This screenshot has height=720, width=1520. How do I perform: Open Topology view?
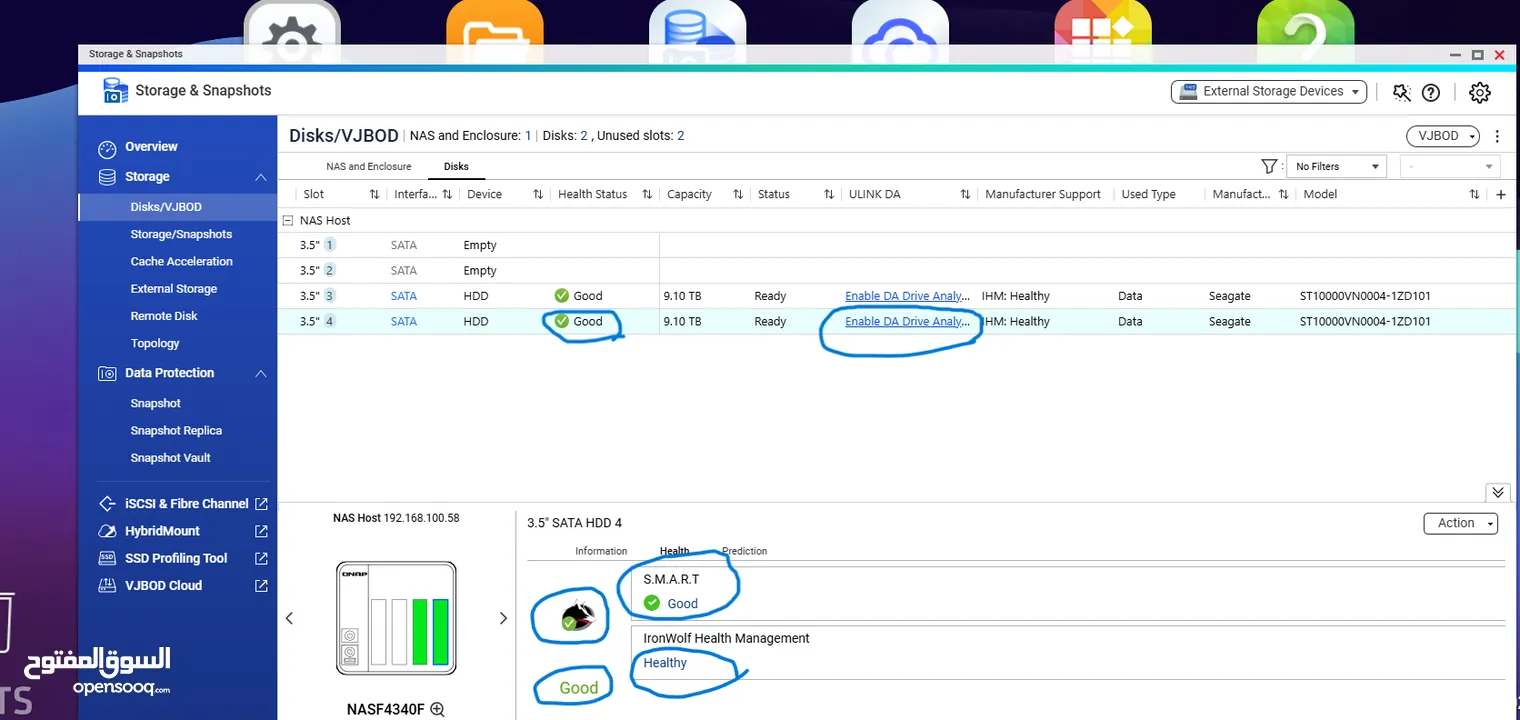coord(155,343)
